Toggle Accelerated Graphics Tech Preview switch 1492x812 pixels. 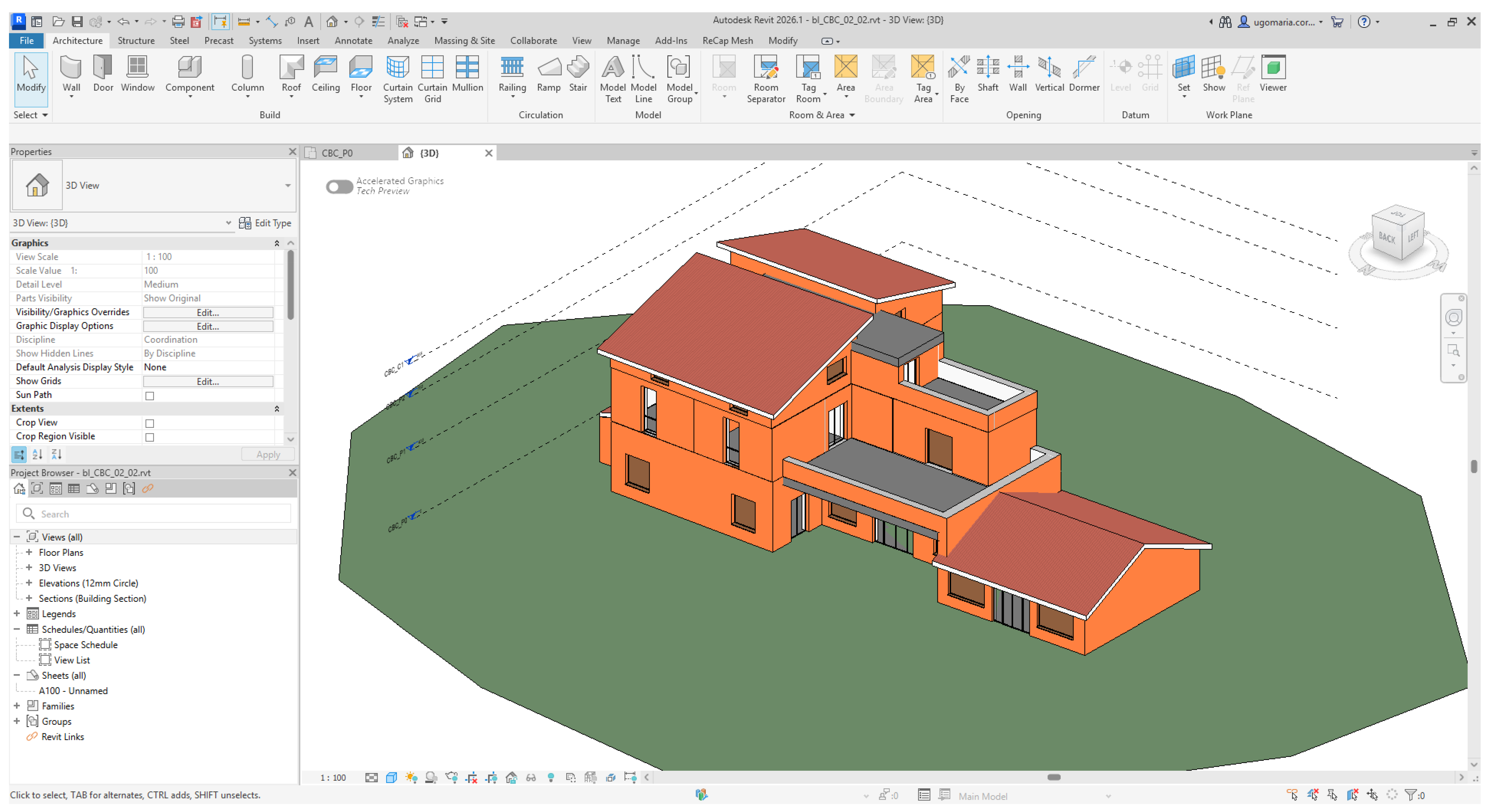(x=339, y=187)
